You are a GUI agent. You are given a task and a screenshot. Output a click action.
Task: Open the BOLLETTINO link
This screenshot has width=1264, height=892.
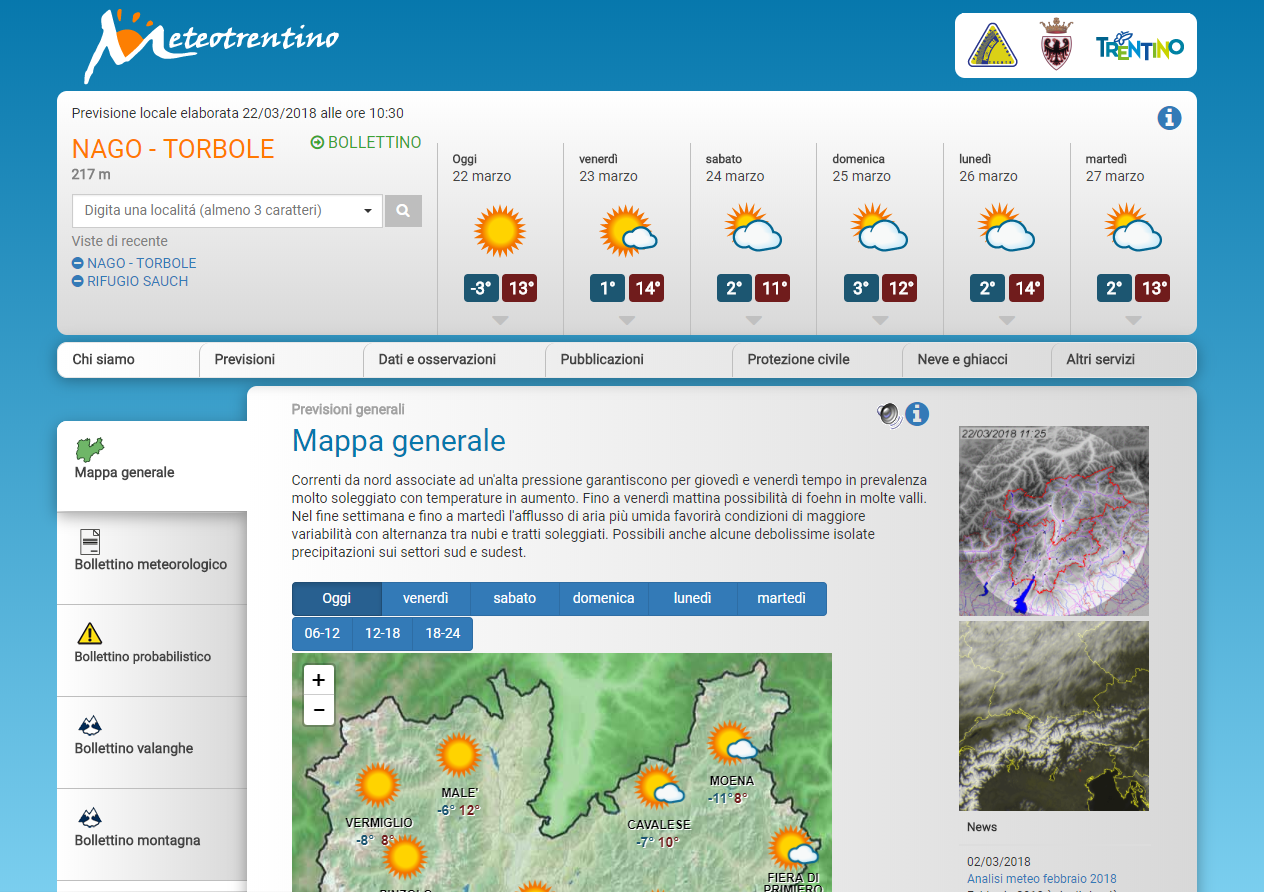(366, 143)
